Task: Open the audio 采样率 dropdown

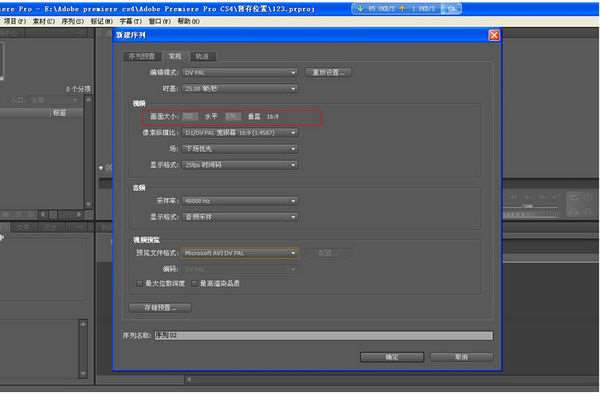Action: tap(240, 201)
